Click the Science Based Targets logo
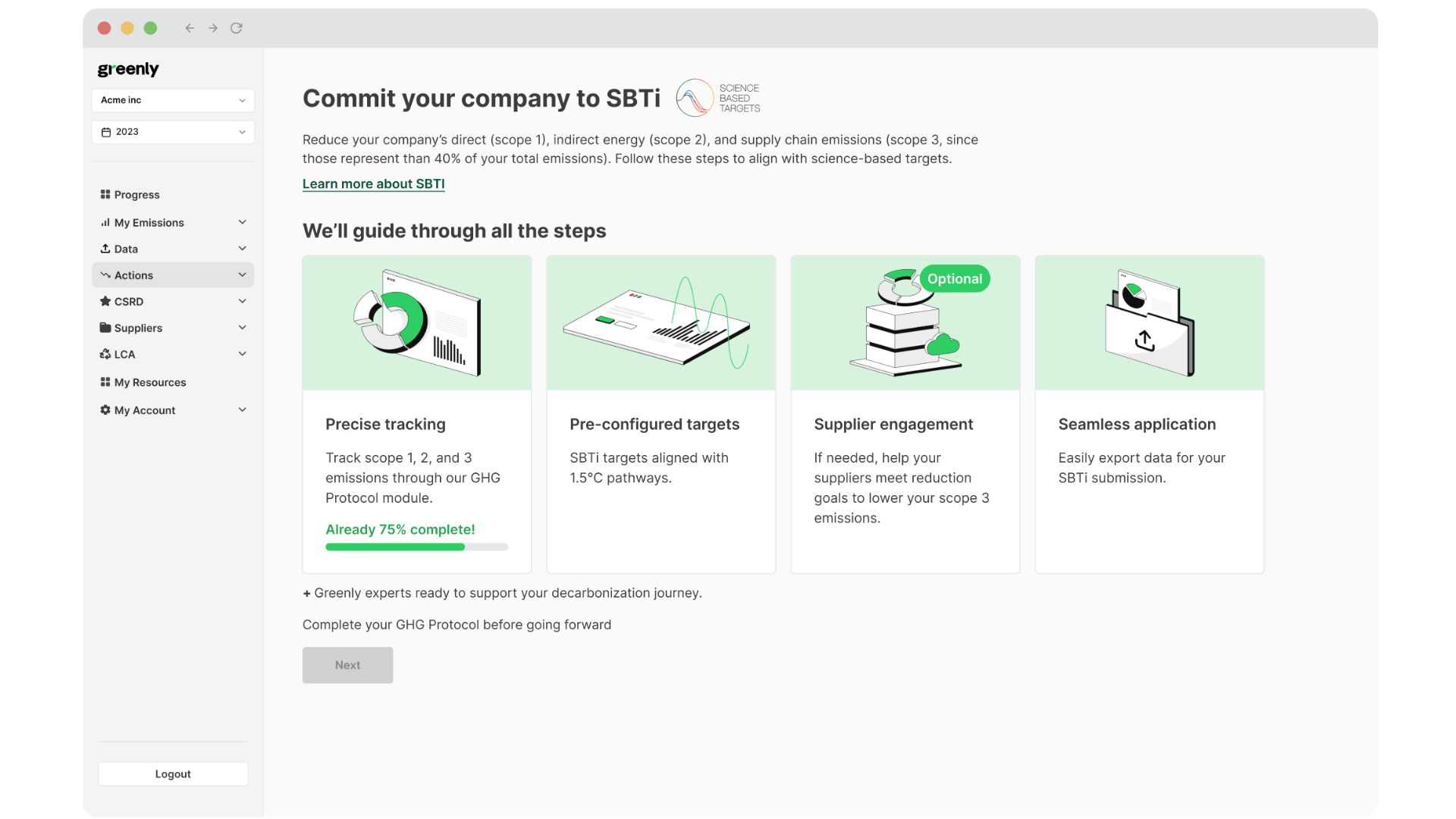The image size is (1456, 819). tap(718, 98)
